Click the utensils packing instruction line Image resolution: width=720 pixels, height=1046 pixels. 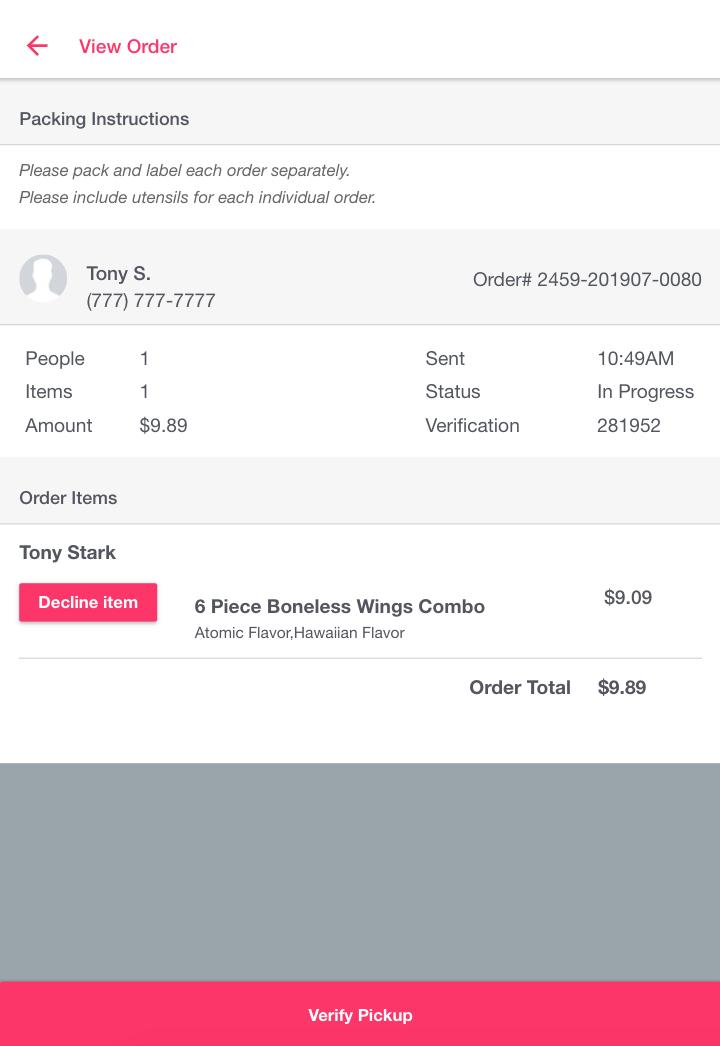click(x=197, y=197)
